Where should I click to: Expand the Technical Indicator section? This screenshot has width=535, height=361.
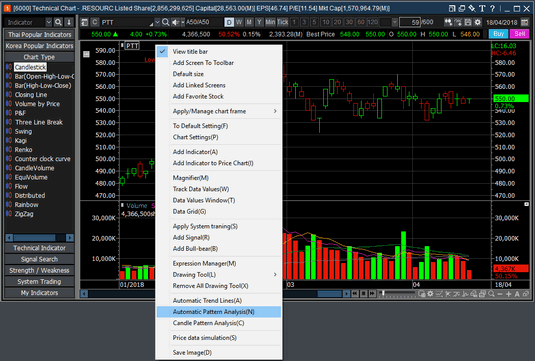[40, 248]
